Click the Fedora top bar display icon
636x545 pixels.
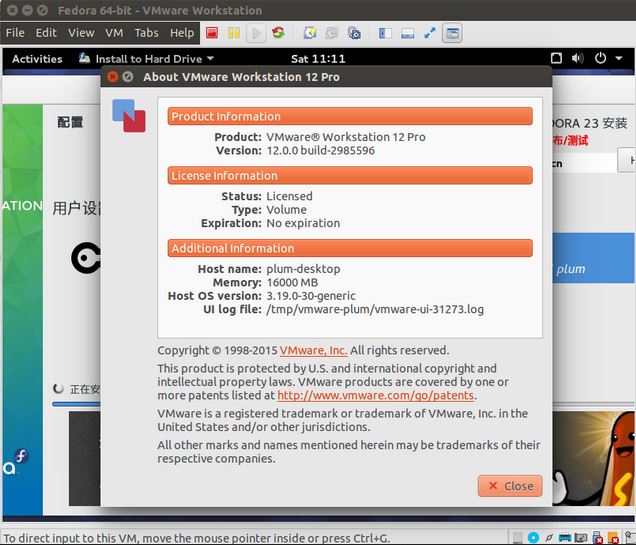click(556, 58)
